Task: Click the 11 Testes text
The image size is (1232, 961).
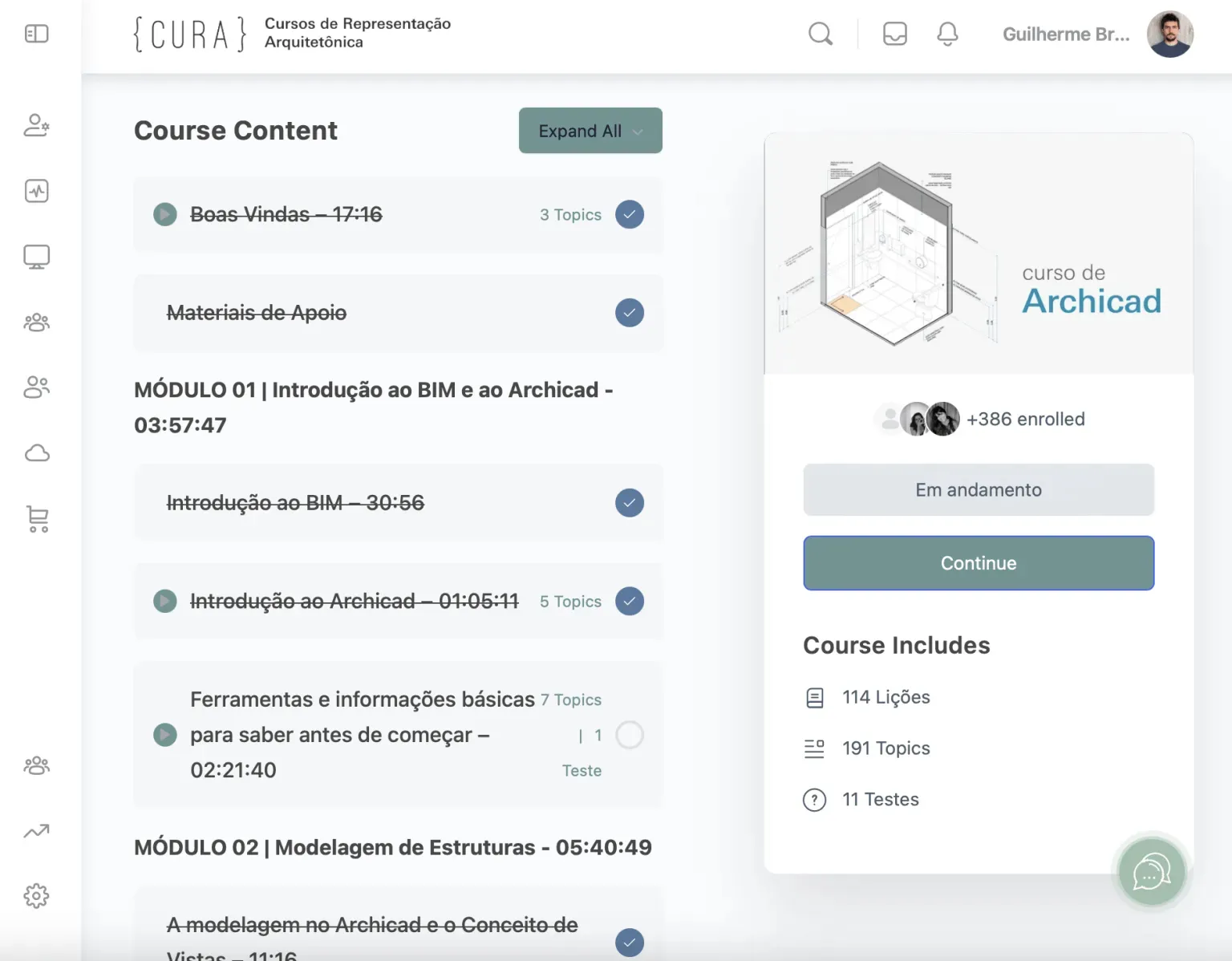Action: [x=881, y=800]
